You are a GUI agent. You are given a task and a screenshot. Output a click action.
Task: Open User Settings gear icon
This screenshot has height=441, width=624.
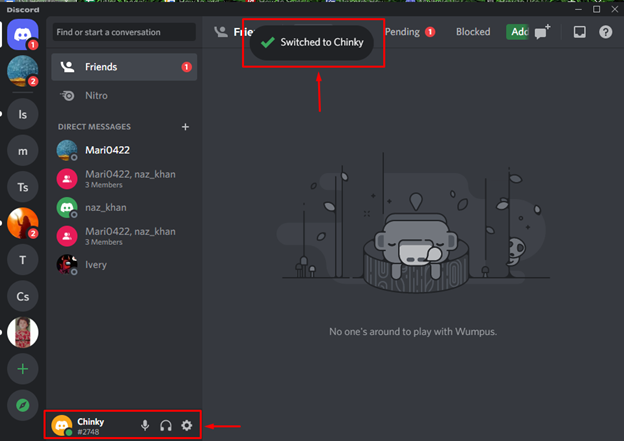(187, 425)
